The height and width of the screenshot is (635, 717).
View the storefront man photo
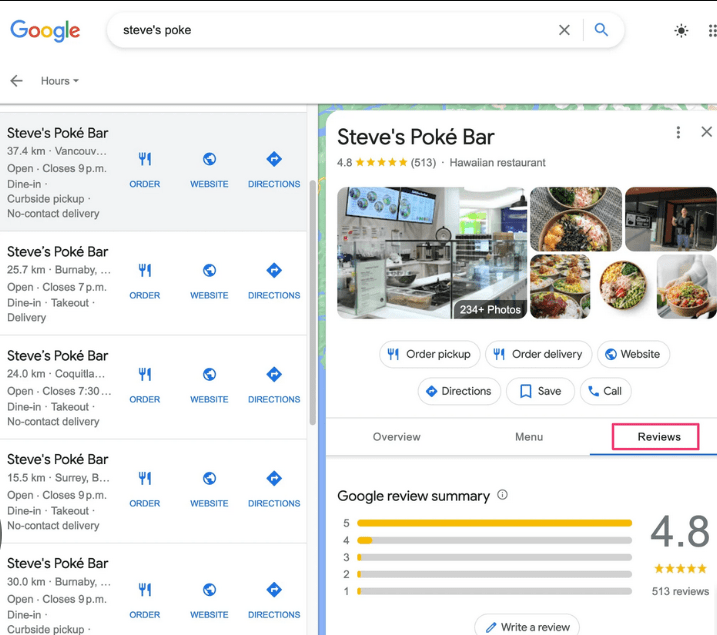tap(670, 219)
